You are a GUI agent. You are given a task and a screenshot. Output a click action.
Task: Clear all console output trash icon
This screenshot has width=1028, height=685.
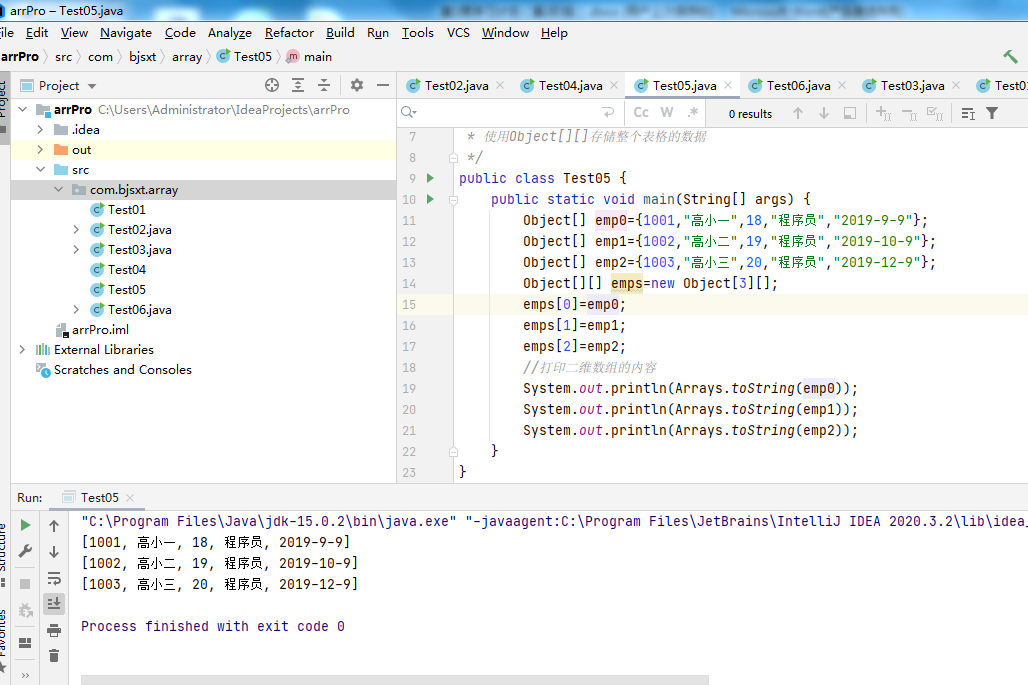[x=54, y=656]
